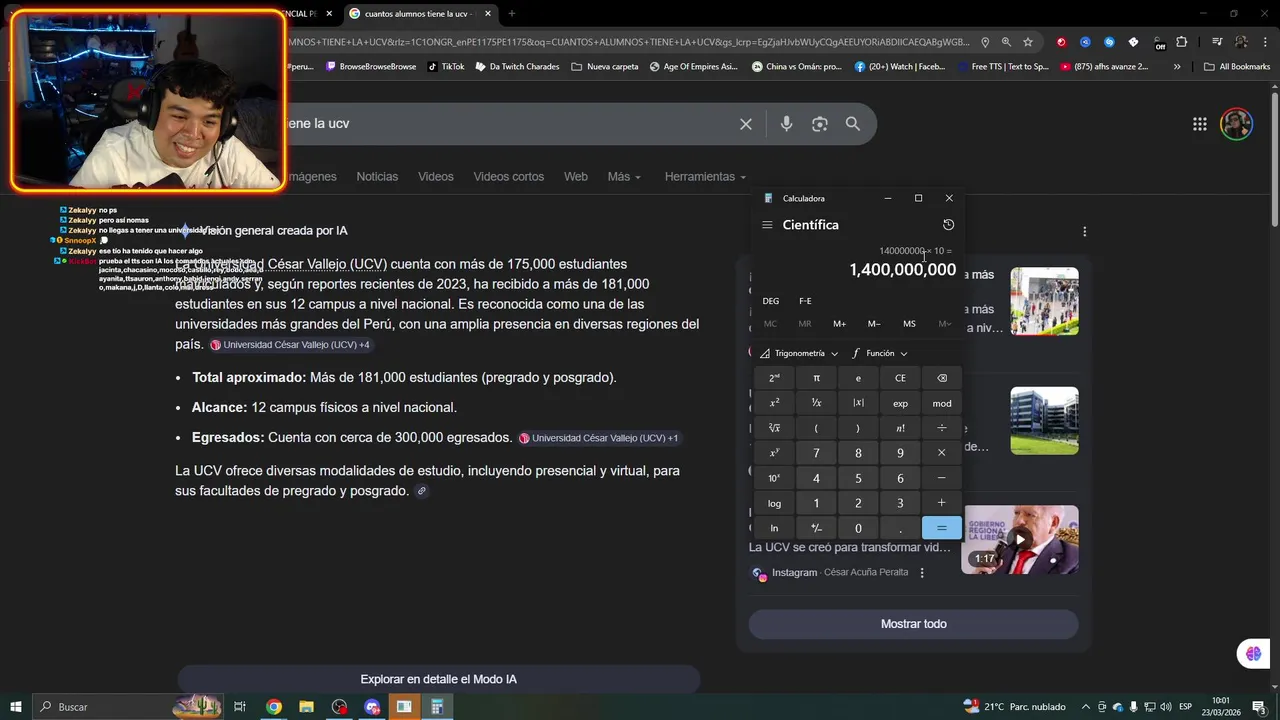This screenshot has width=1280, height=720.
Task: Start Google voice search microphone
Action: point(786,124)
